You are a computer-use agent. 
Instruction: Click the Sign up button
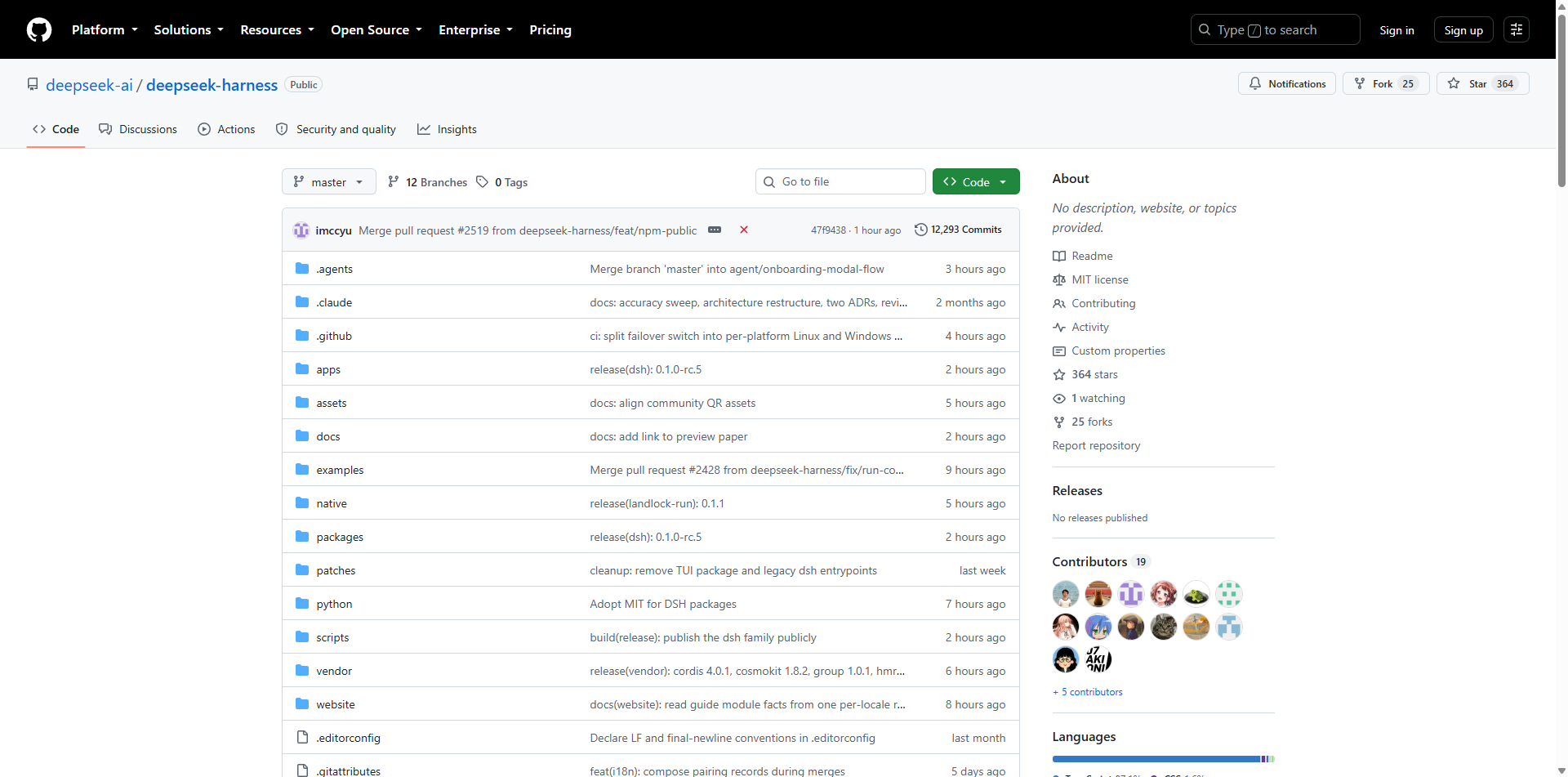point(1463,29)
